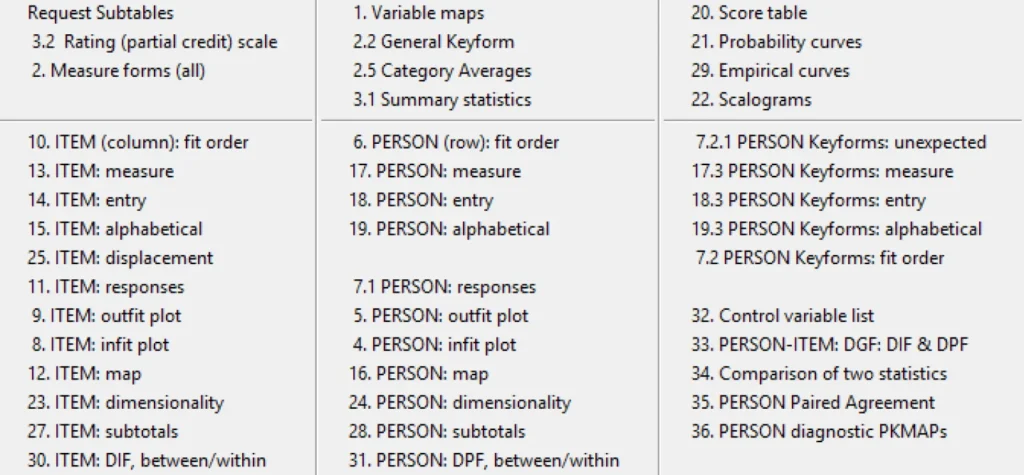
Task: Select 3.2 Rating (partial credit) scale
Action: (154, 43)
